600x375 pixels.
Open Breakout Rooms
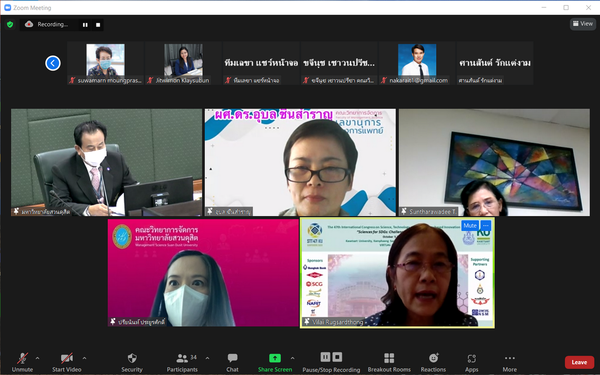click(389, 362)
